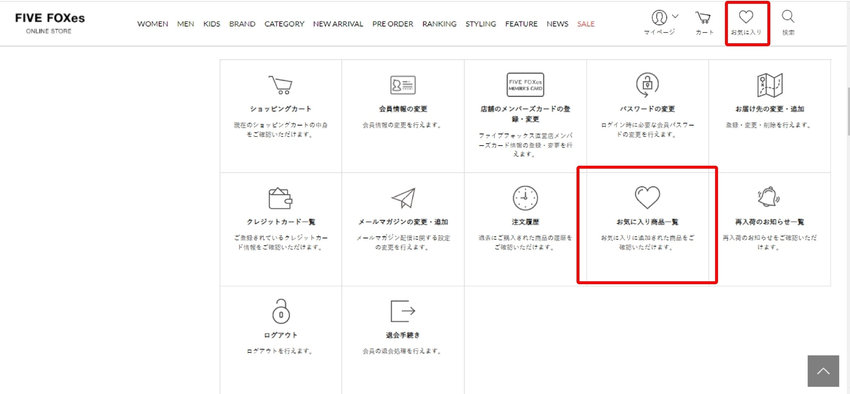Click the 注文履歴 title

coord(525,222)
